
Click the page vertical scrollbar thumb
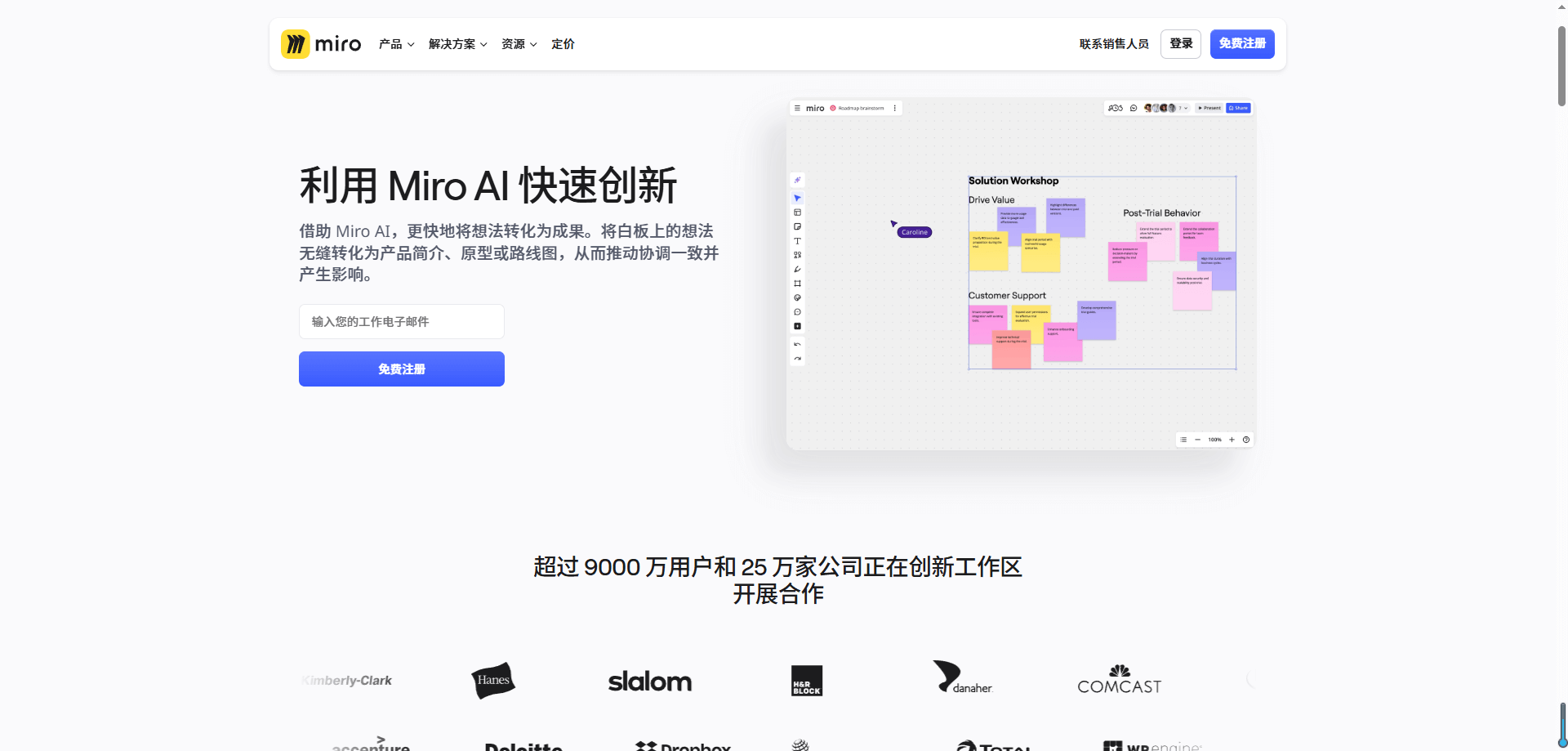point(1561,65)
